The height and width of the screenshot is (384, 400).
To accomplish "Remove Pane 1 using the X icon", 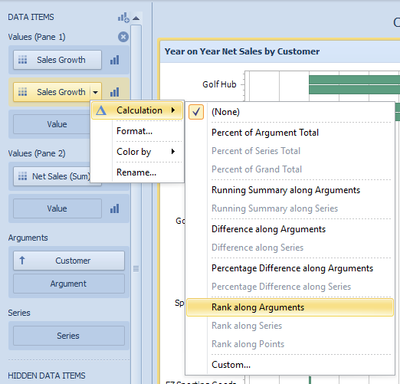I will (123, 37).
